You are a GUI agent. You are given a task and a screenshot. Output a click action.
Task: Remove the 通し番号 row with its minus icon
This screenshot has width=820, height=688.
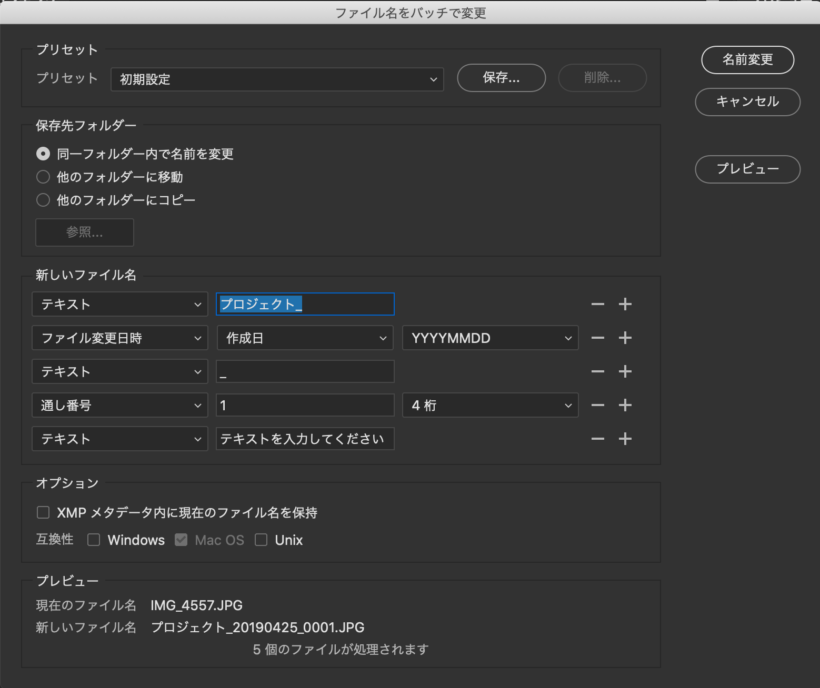598,405
